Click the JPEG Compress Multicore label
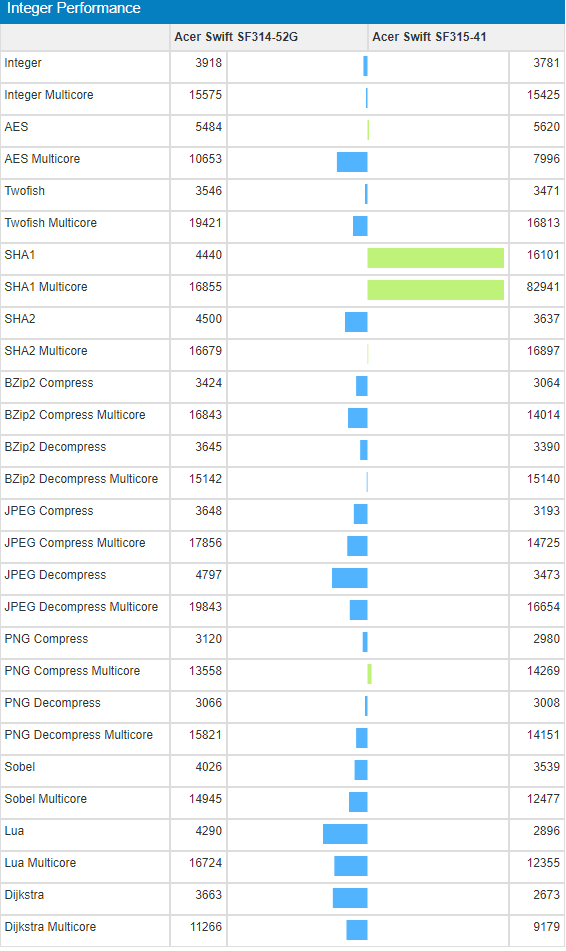This screenshot has height=951, width=566. point(75,543)
